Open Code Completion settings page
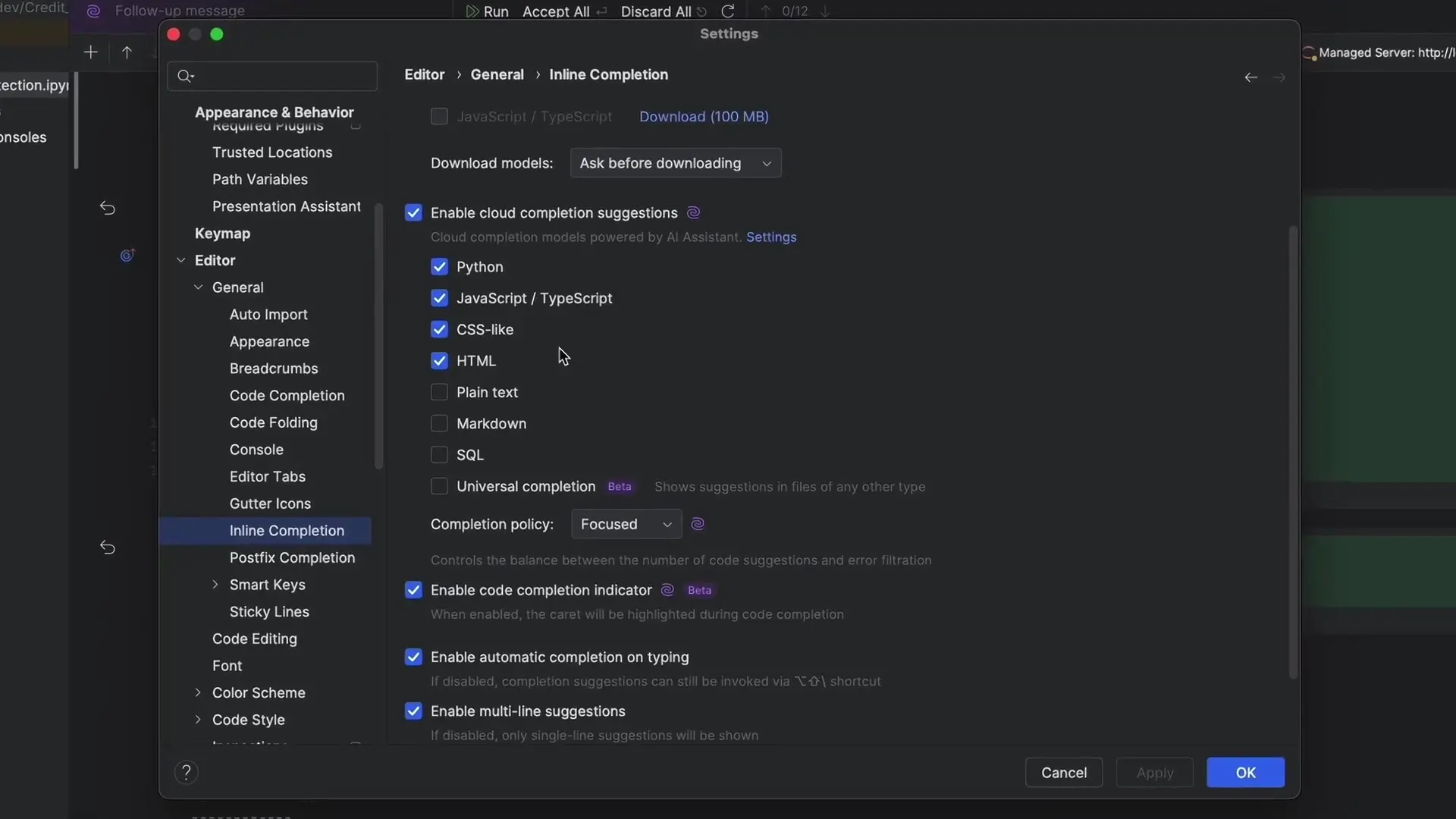Screen dimensions: 1456x819 coord(287,396)
